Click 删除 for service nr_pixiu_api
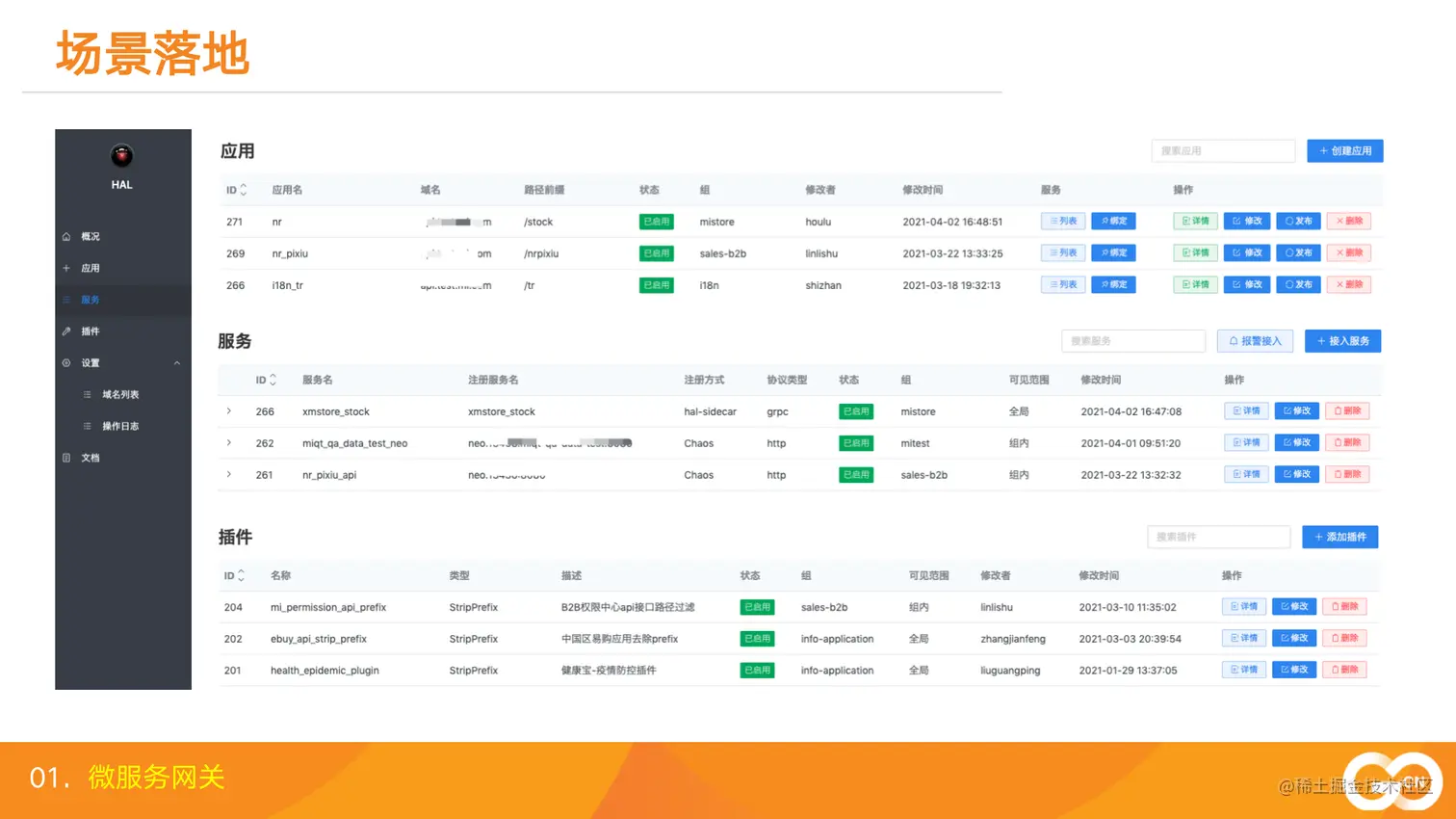1456x819 pixels. point(1347,474)
